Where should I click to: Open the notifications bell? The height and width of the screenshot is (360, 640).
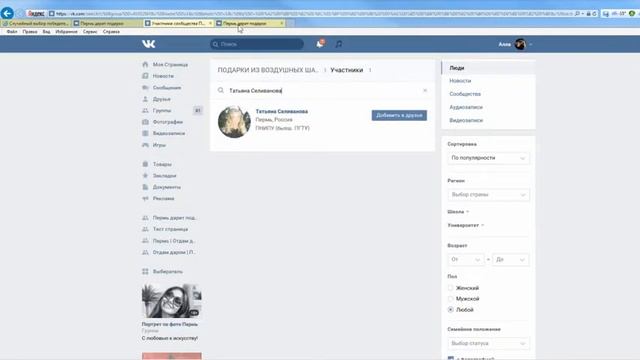[x=320, y=44]
